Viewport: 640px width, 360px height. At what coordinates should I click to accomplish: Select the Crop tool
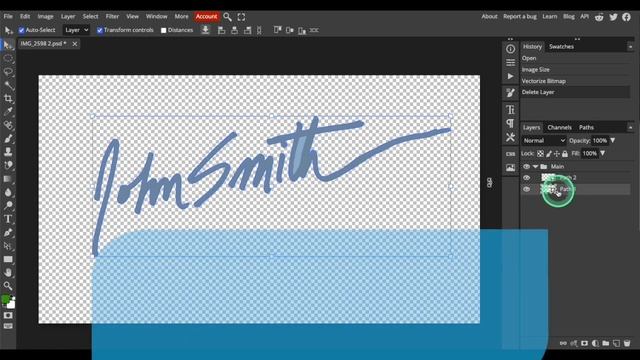tap(8, 98)
